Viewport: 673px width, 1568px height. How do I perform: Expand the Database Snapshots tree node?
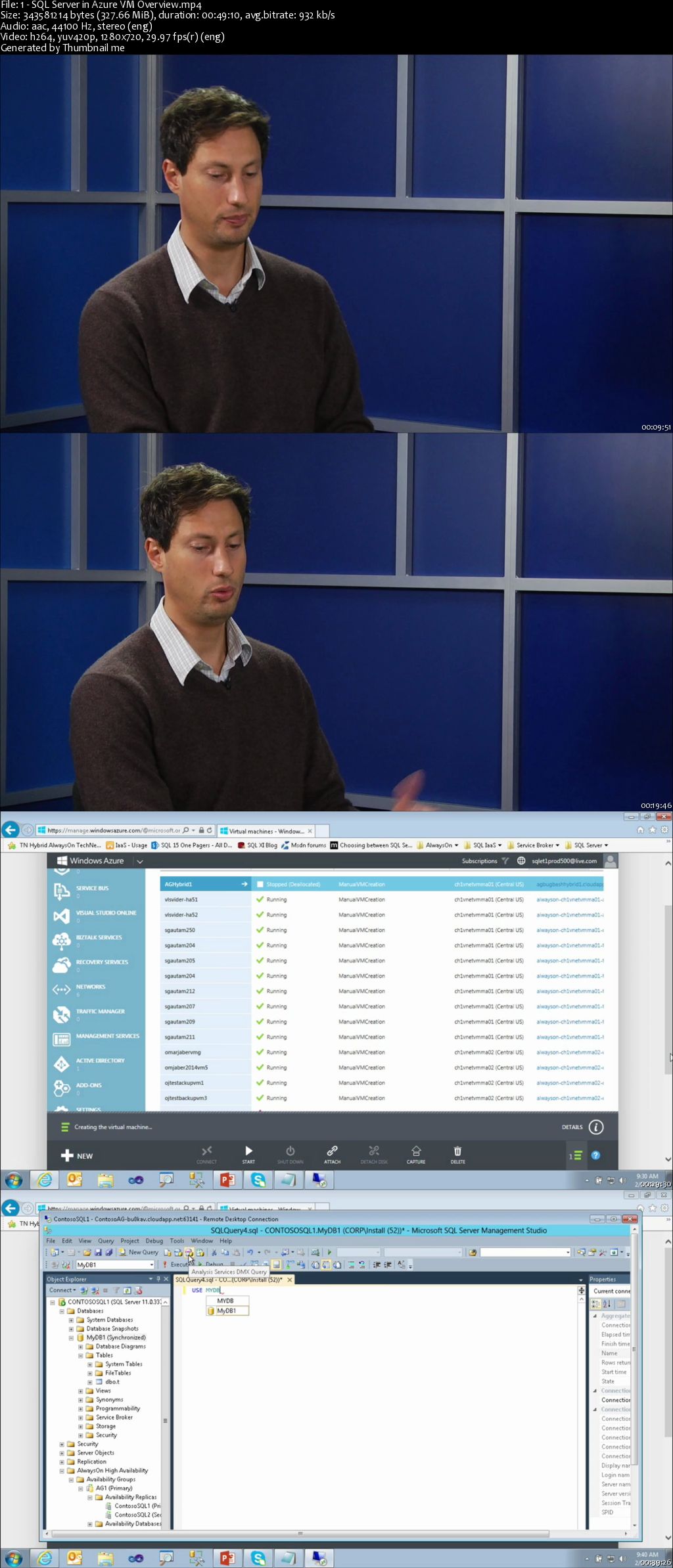click(71, 1328)
